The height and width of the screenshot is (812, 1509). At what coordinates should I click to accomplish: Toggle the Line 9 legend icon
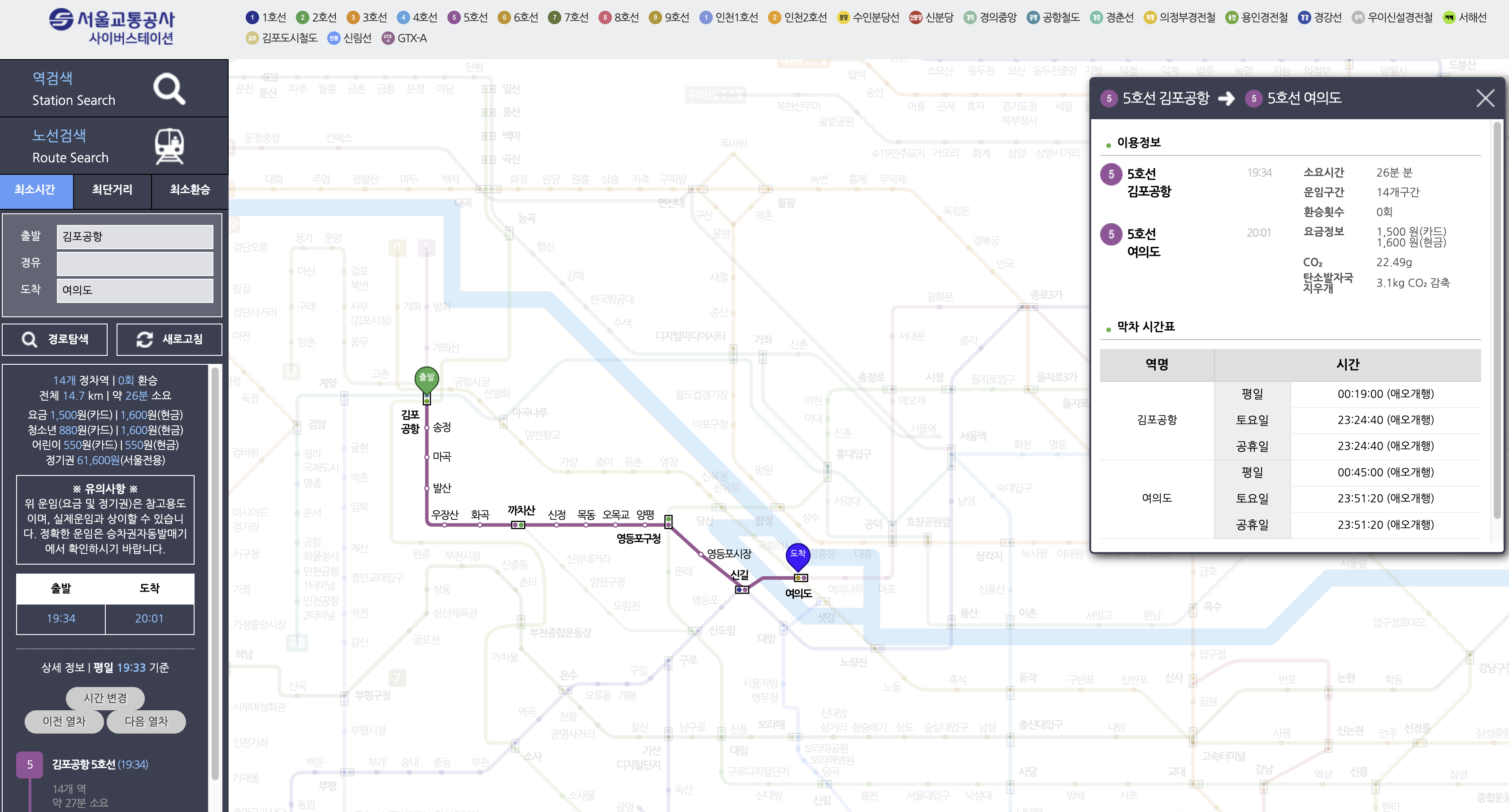pos(655,17)
